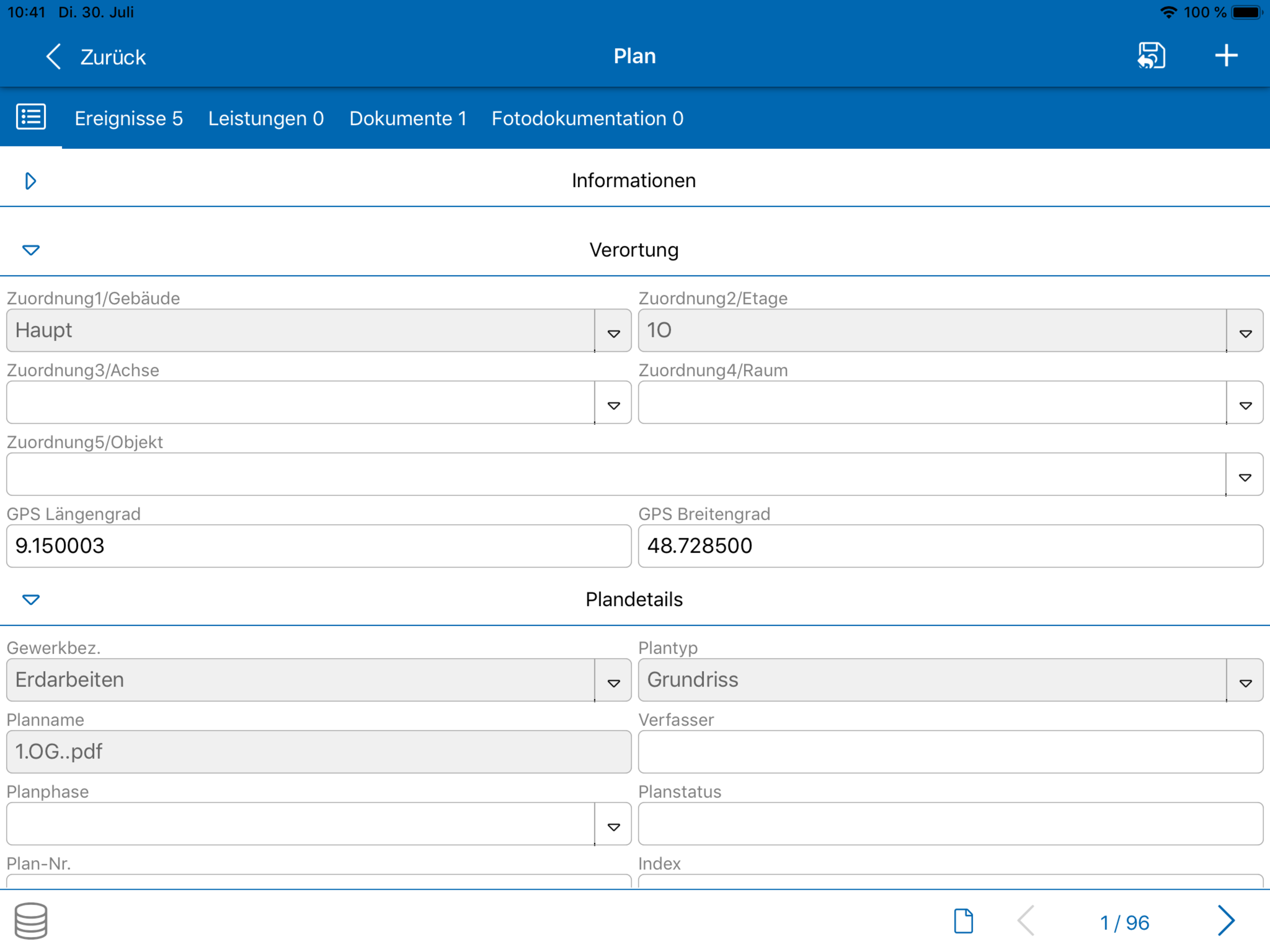1270x952 pixels.
Task: Go to previous plan record arrow
Action: pyautogui.click(x=1026, y=921)
